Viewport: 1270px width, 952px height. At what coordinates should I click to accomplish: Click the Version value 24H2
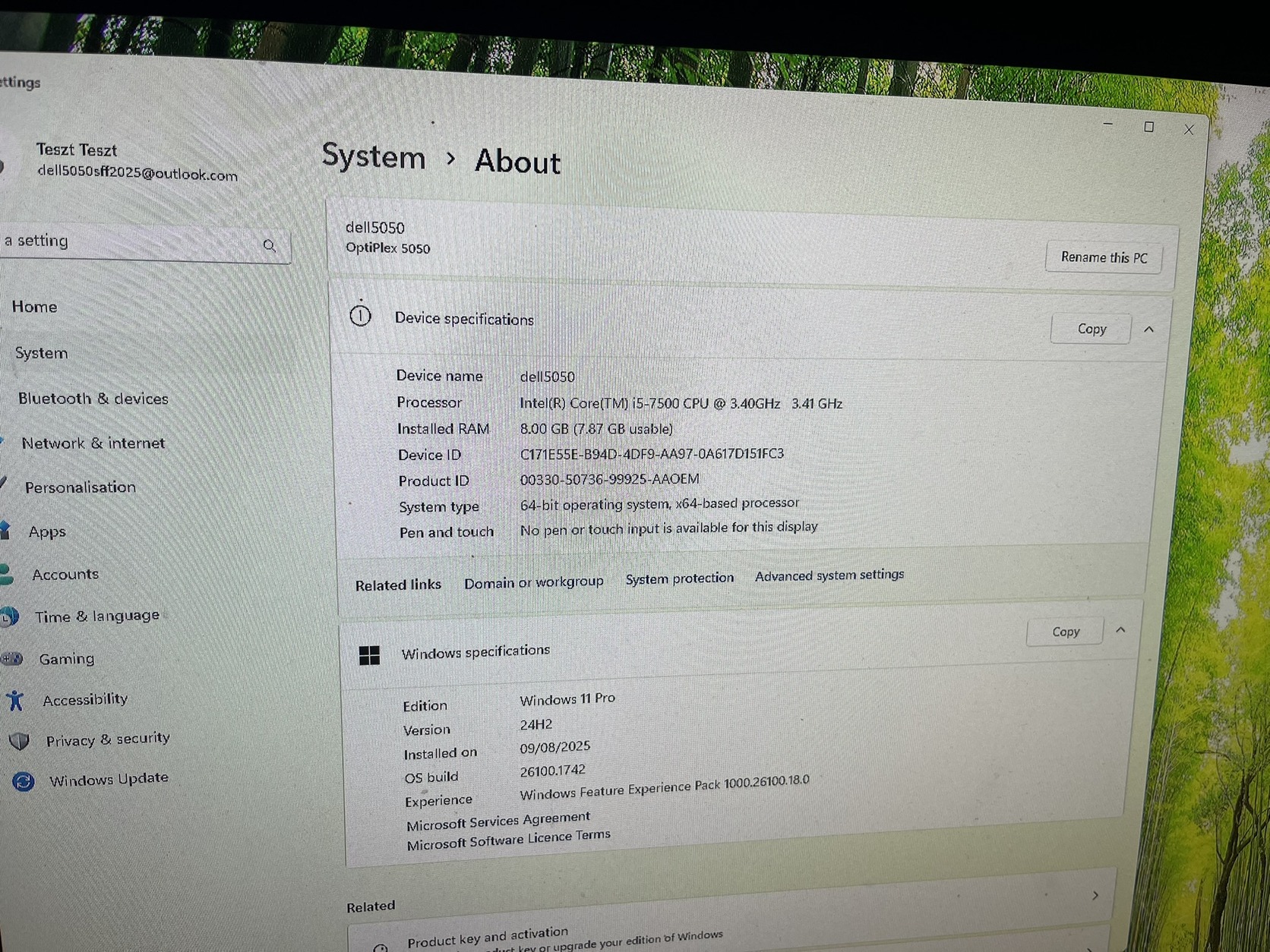[x=535, y=725]
